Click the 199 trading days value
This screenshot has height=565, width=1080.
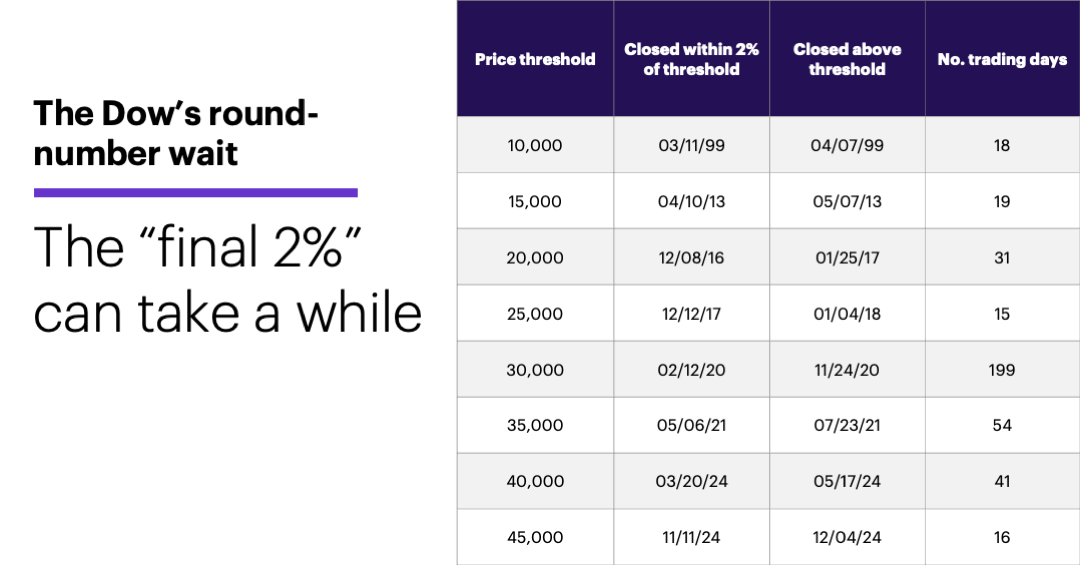(x=1002, y=369)
